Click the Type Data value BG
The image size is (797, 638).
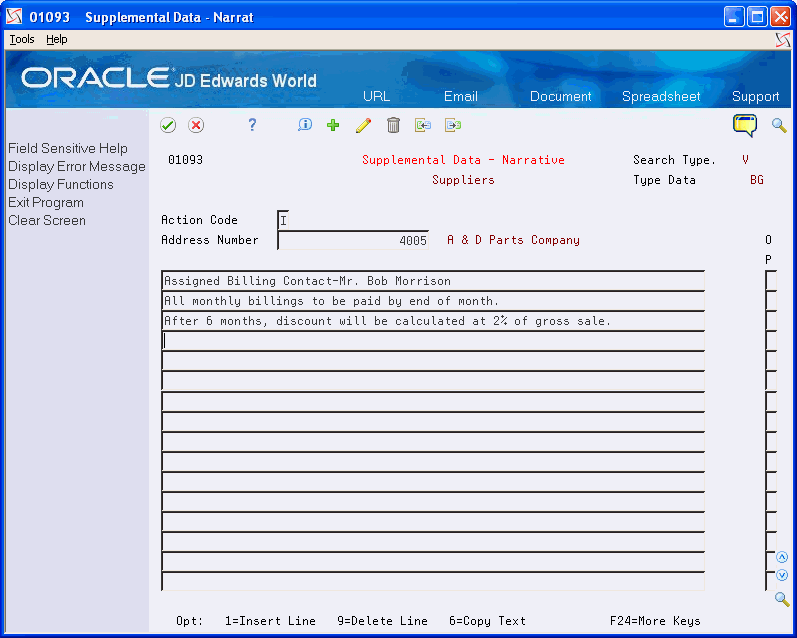point(757,180)
